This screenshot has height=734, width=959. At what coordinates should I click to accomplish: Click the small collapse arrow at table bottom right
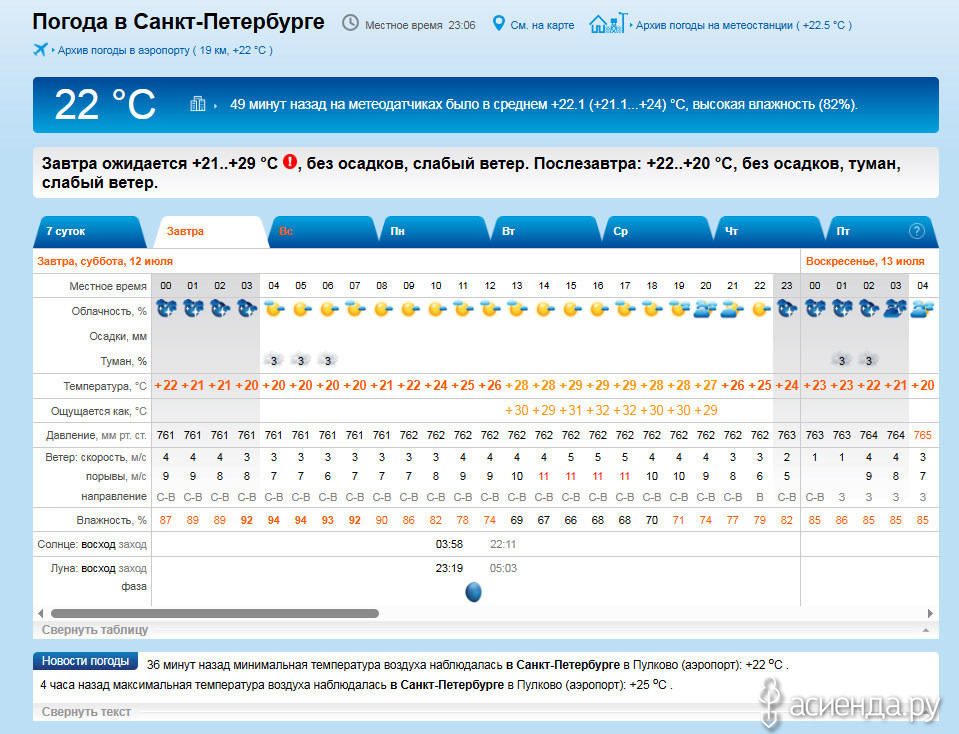coord(926,629)
